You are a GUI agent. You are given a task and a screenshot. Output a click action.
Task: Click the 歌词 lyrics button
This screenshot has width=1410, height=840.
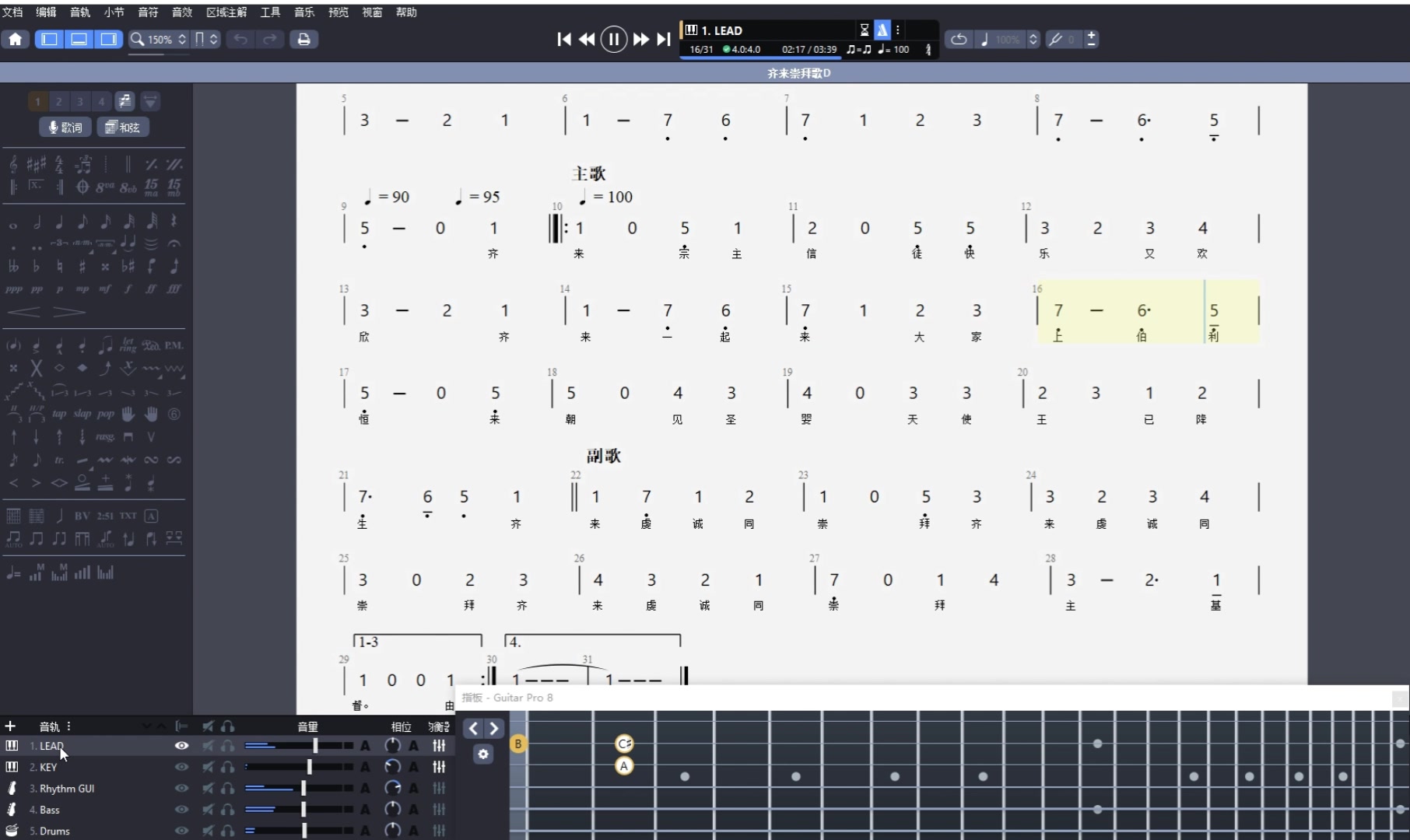click(x=65, y=127)
